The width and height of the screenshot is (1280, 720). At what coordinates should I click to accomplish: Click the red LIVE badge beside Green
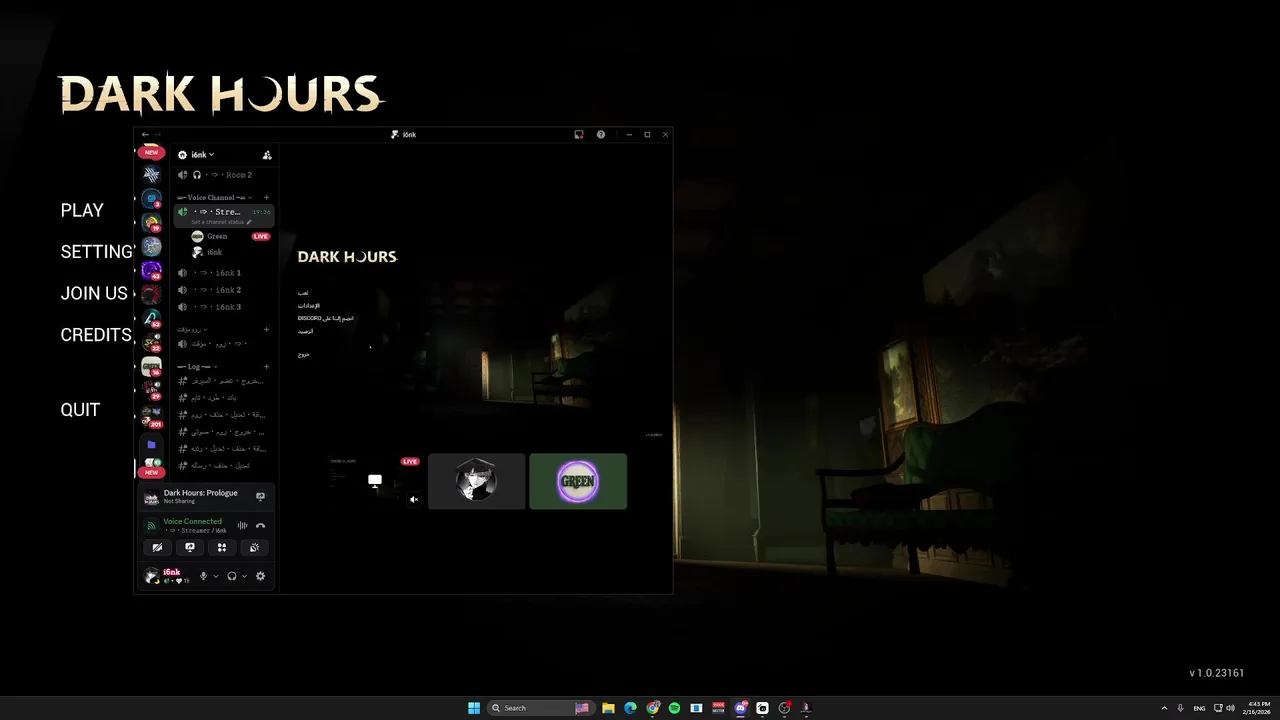(261, 237)
